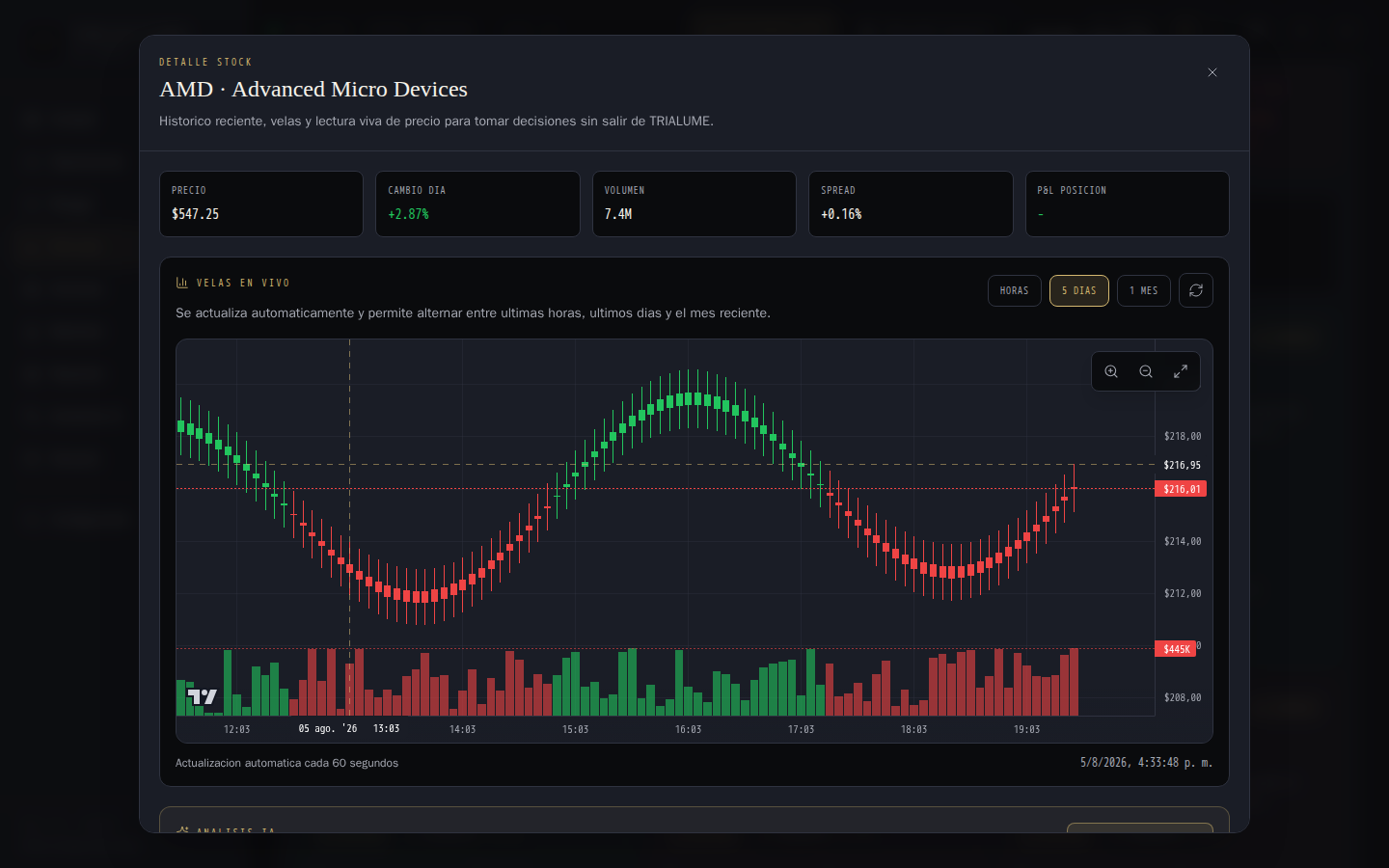Viewport: 1389px width, 868px height.
Task: Click the SPREAD card label
Action: pyautogui.click(x=838, y=190)
